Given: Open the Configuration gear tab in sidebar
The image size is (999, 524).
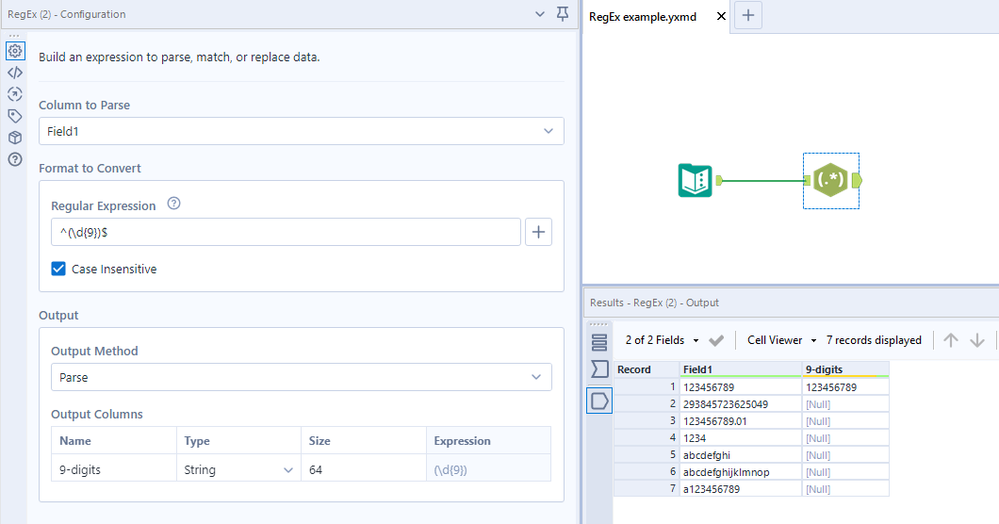Looking at the screenshot, I should [15, 50].
